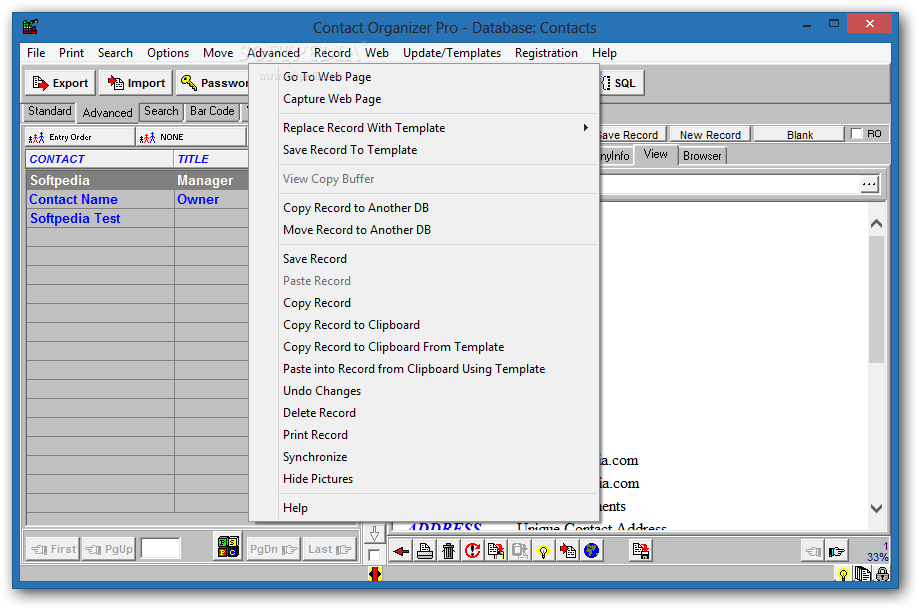The width and height of the screenshot is (919, 609).
Task: Click the Blank button
Action: [800, 135]
